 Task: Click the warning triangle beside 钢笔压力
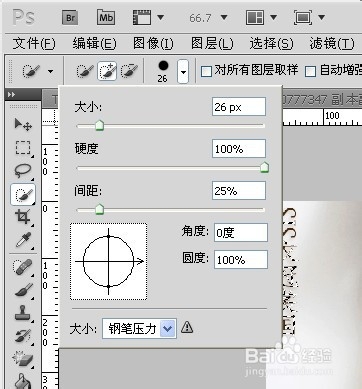(187, 327)
